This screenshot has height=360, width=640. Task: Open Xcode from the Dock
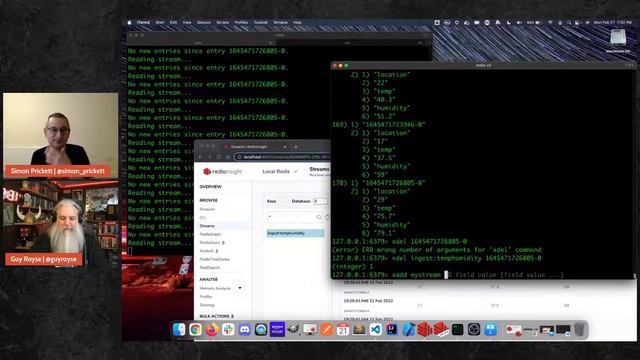tap(409, 329)
